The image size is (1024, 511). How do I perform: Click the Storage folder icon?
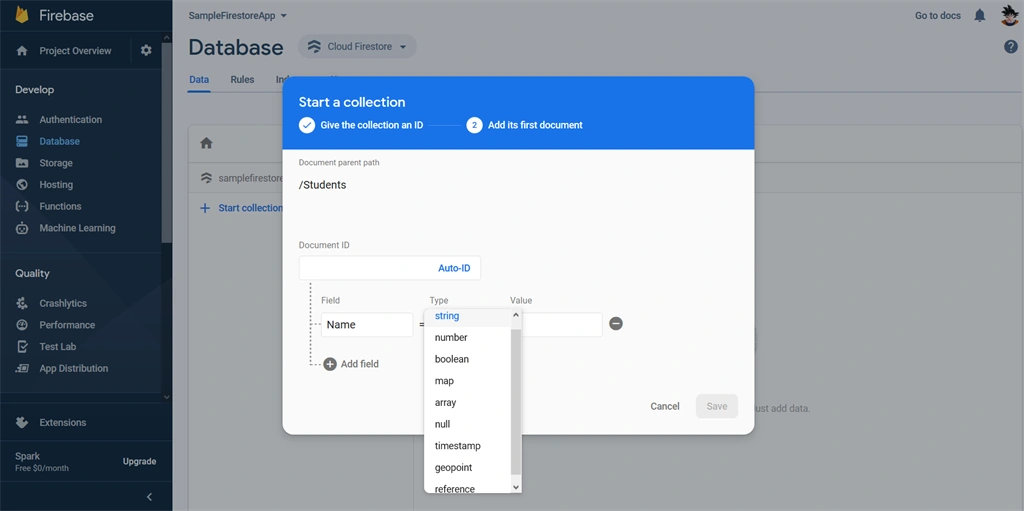coord(22,163)
